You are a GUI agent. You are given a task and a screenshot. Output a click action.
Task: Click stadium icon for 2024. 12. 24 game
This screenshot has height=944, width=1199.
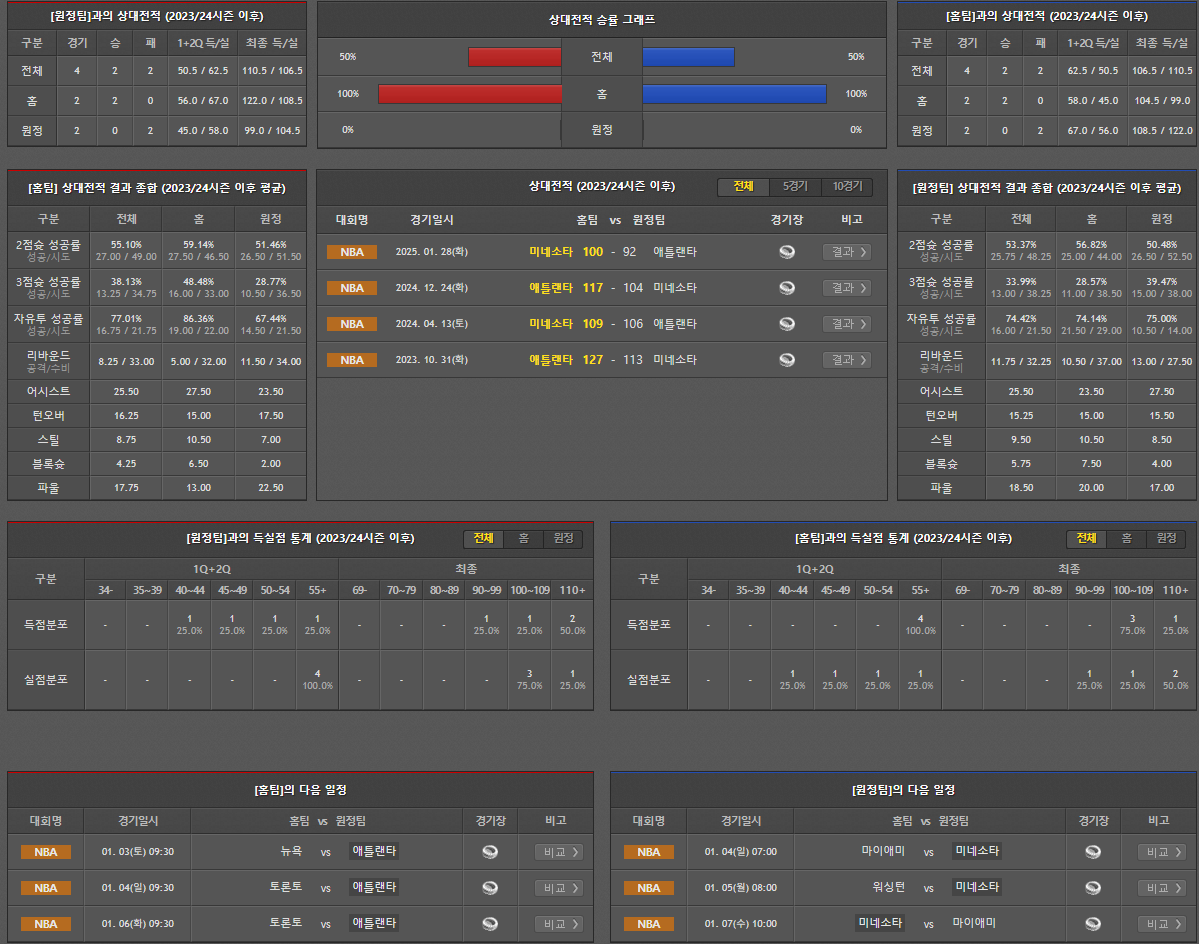click(x=787, y=288)
